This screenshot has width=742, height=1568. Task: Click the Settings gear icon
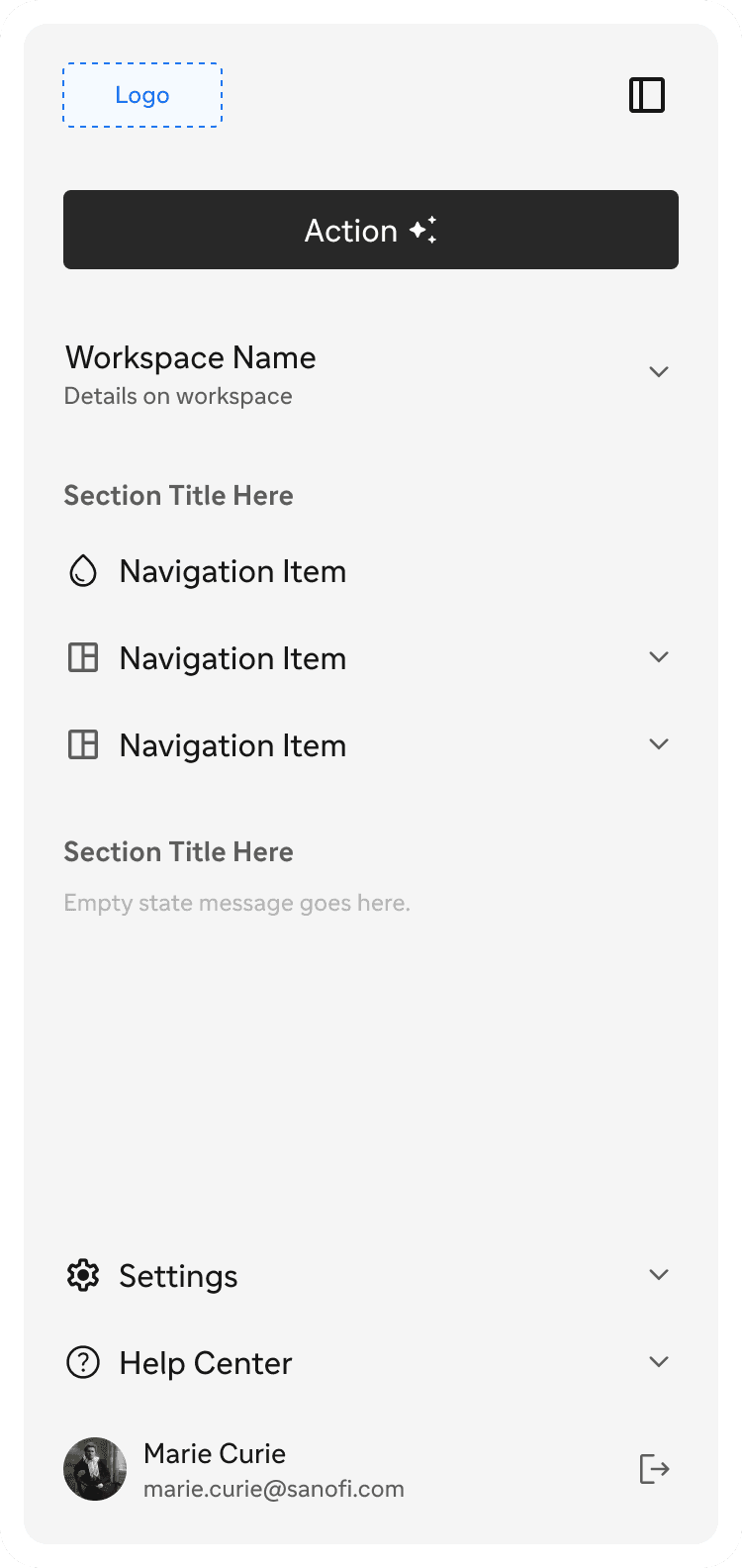pos(83,1276)
